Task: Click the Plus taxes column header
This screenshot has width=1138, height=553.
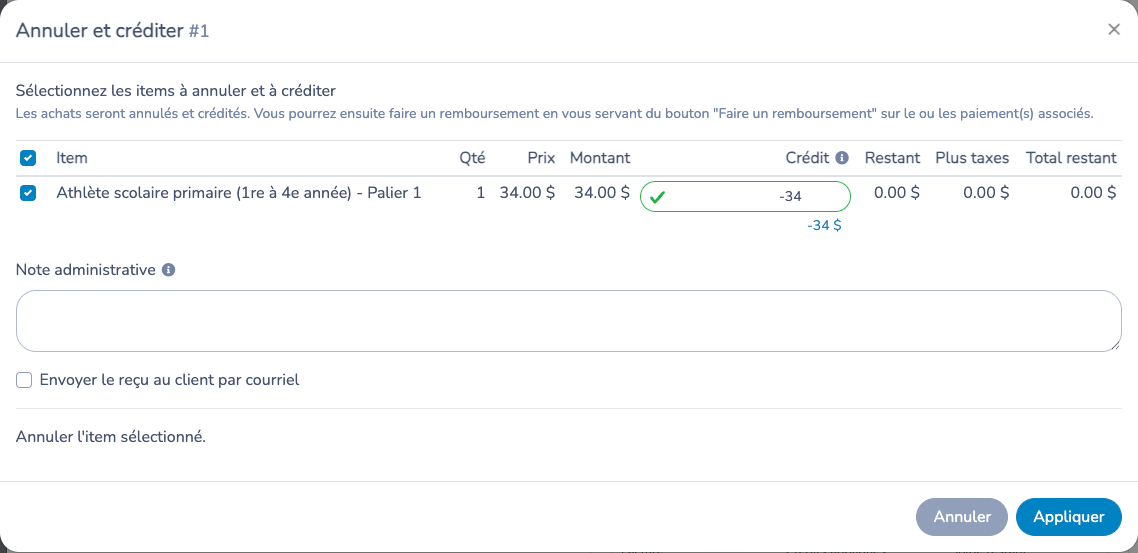Action: pyautogui.click(x=972, y=157)
